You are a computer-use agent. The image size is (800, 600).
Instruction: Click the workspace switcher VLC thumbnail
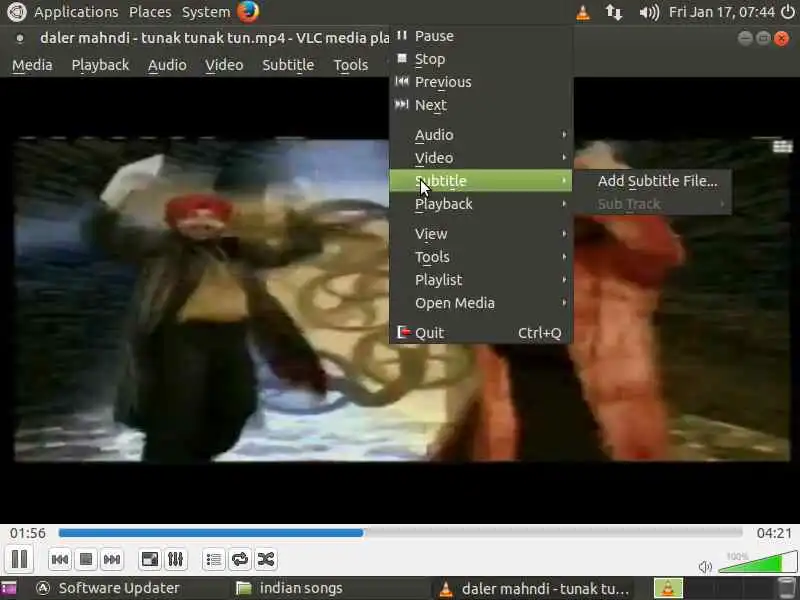(x=668, y=588)
